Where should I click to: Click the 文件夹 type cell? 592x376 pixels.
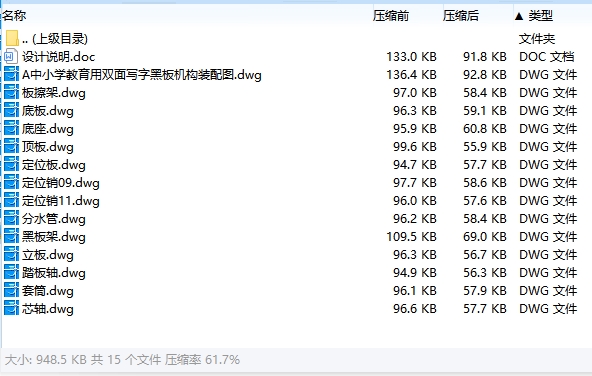pos(537,39)
